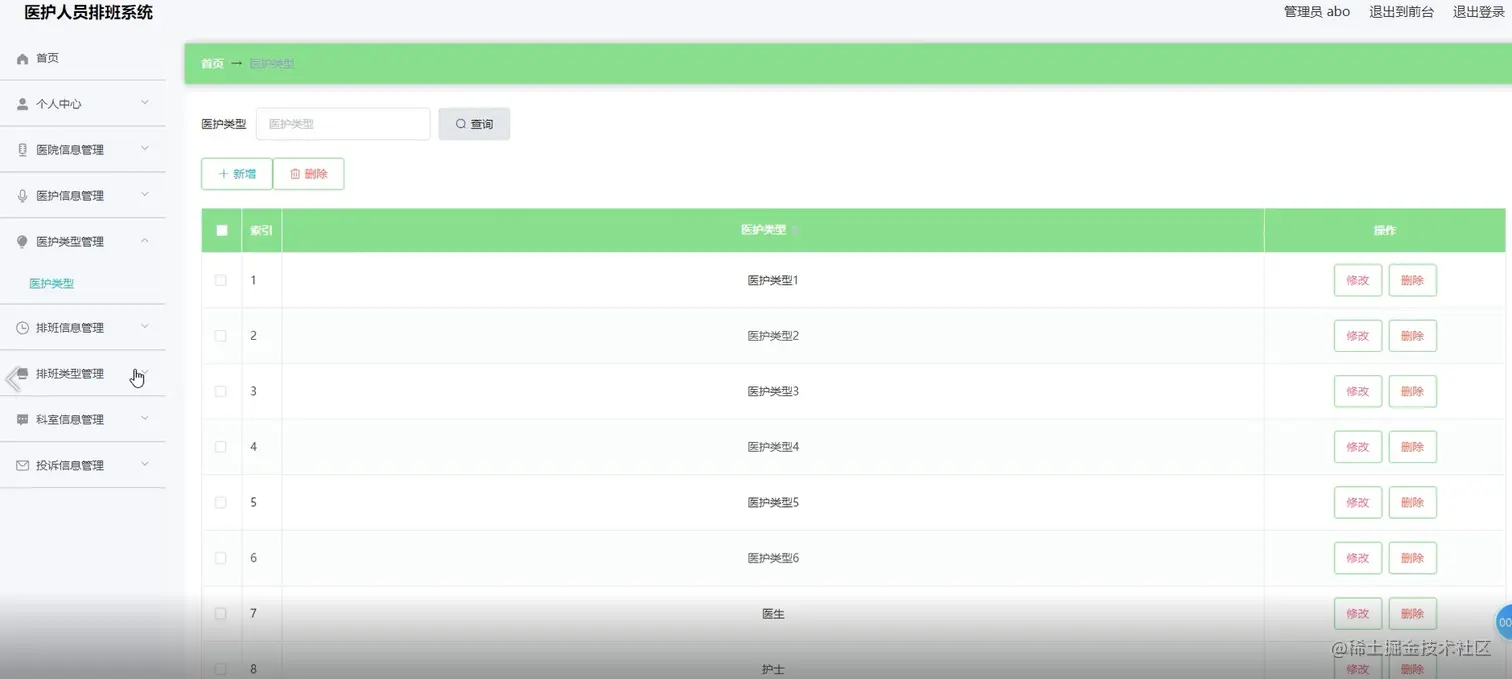This screenshot has width=1512, height=679.
Task: Expand the 科室信息管理 menu chevron
Action: 145,419
